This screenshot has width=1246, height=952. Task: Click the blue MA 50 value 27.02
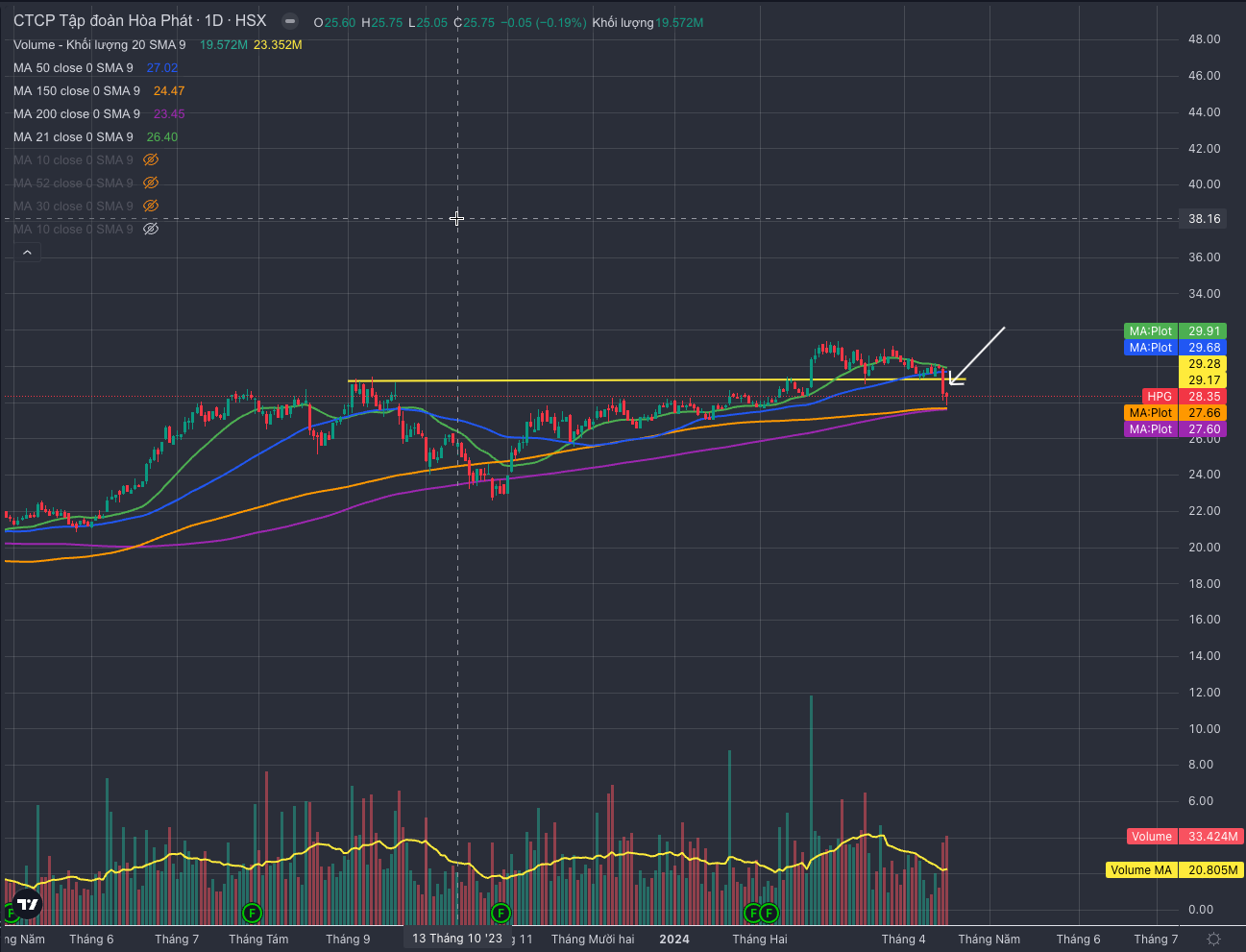coord(162,67)
